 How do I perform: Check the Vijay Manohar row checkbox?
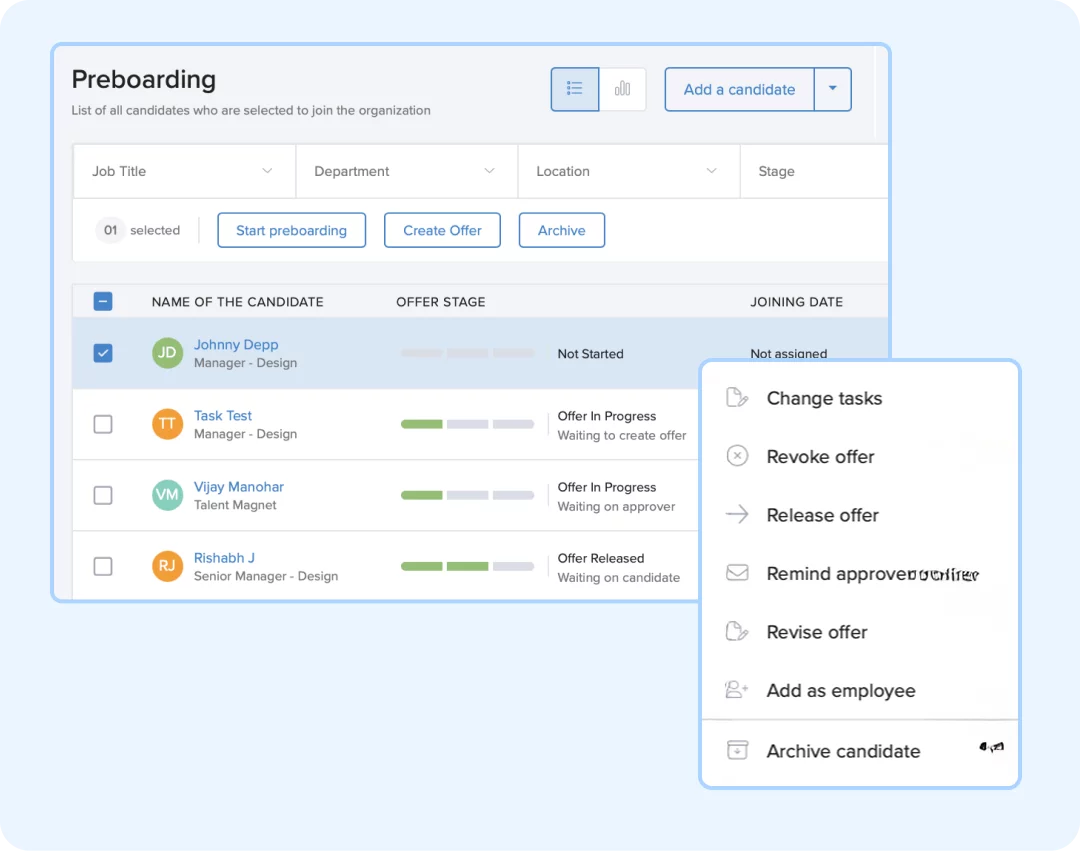tap(103, 495)
